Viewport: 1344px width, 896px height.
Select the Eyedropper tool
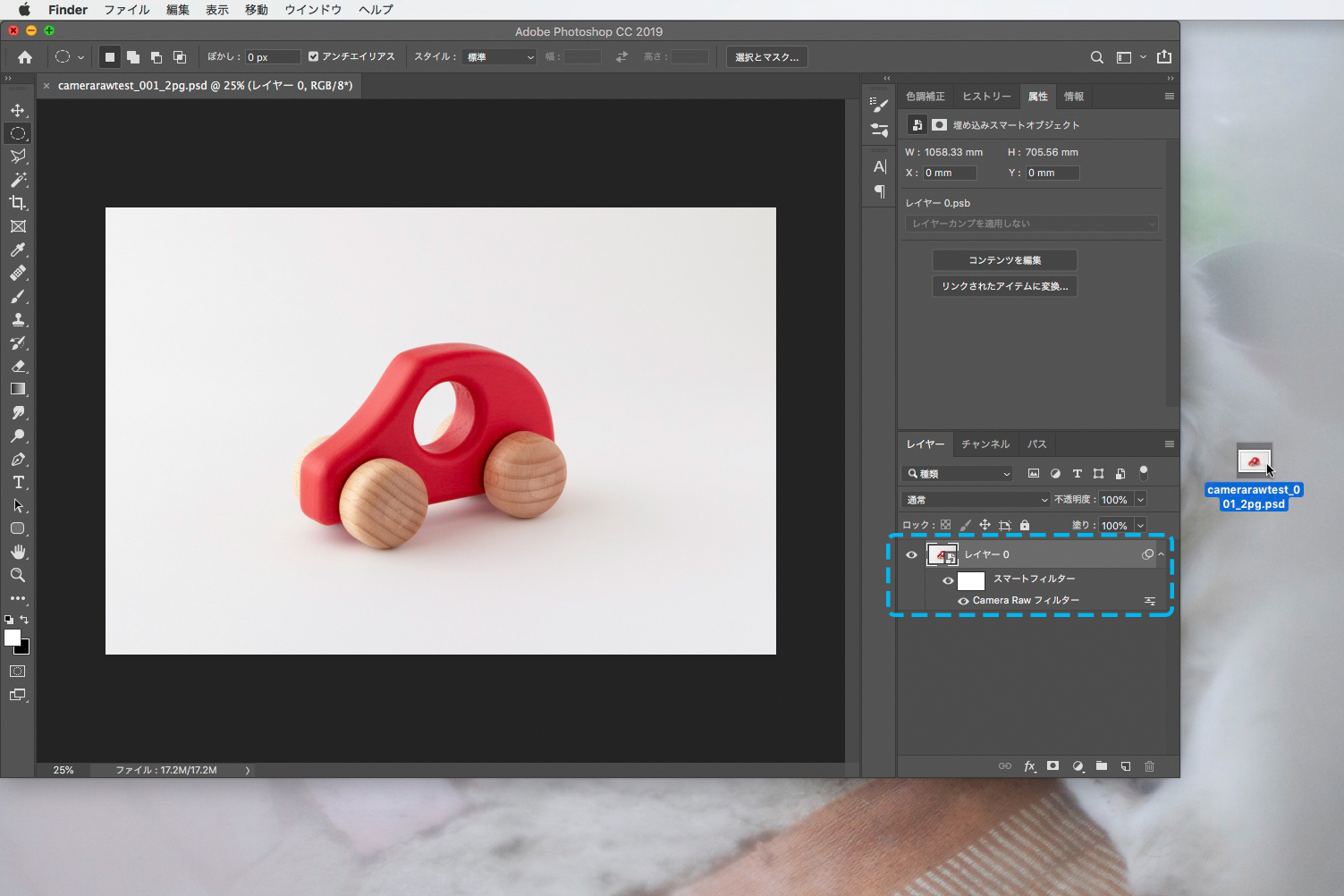click(18, 250)
